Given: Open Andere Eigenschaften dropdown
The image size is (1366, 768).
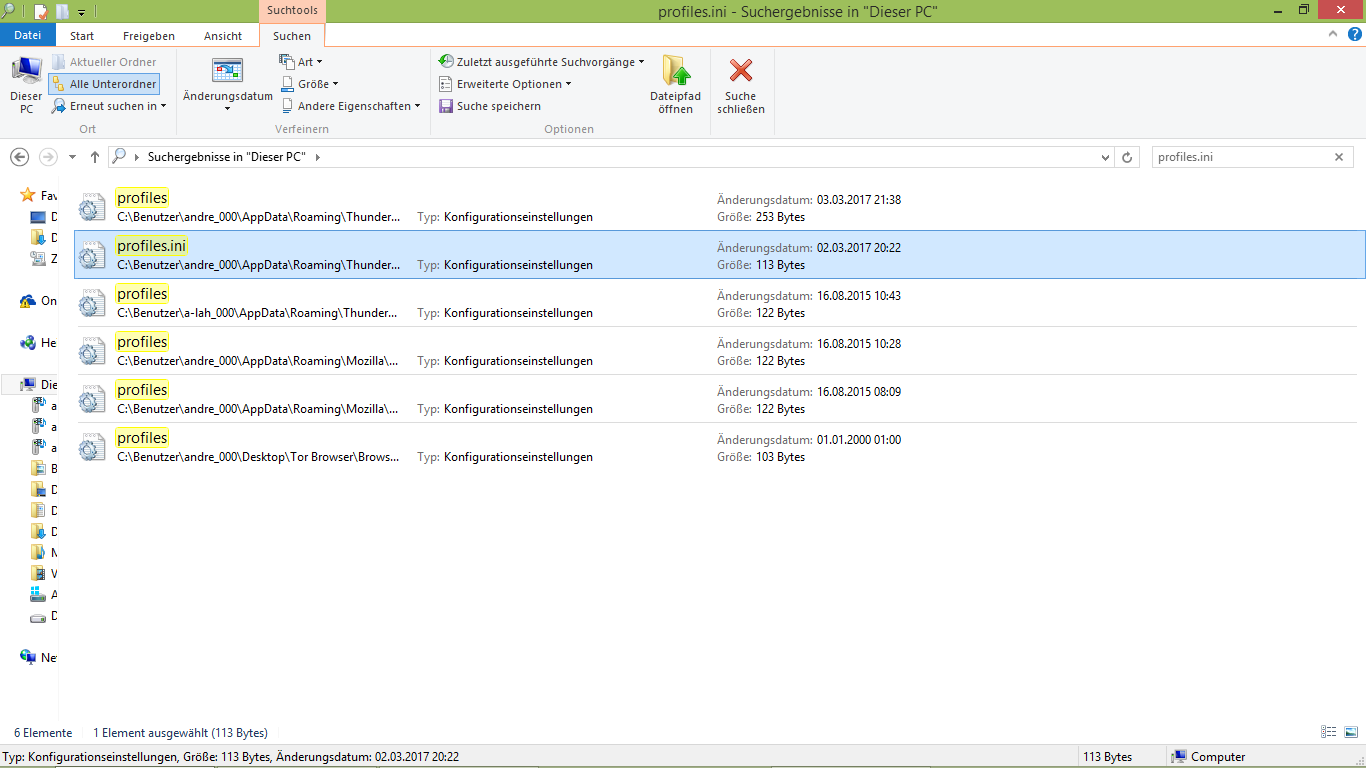Looking at the screenshot, I should point(349,106).
